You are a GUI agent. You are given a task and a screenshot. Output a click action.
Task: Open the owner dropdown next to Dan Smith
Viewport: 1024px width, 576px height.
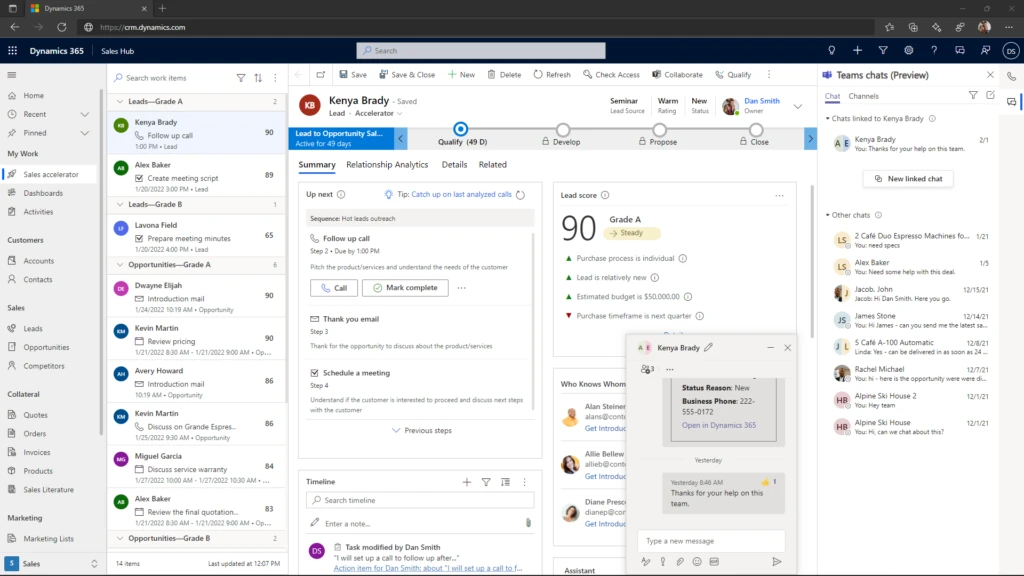point(798,106)
